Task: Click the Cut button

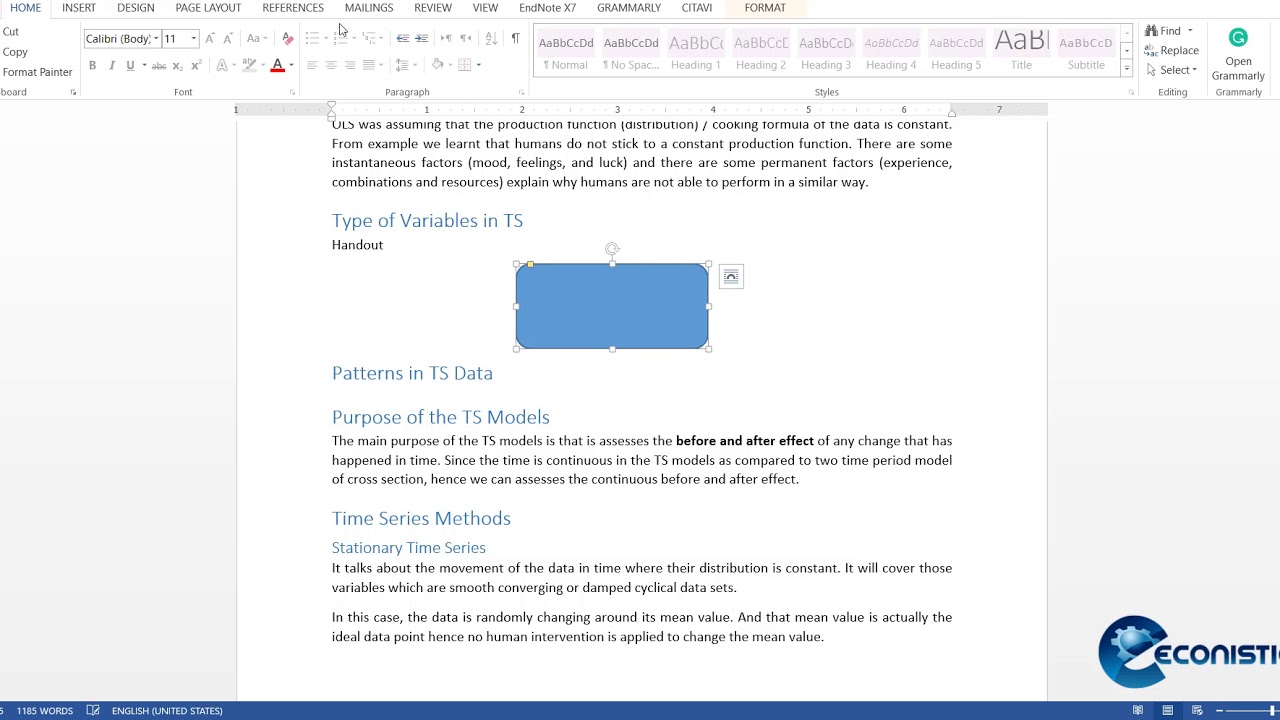Action: point(10,32)
